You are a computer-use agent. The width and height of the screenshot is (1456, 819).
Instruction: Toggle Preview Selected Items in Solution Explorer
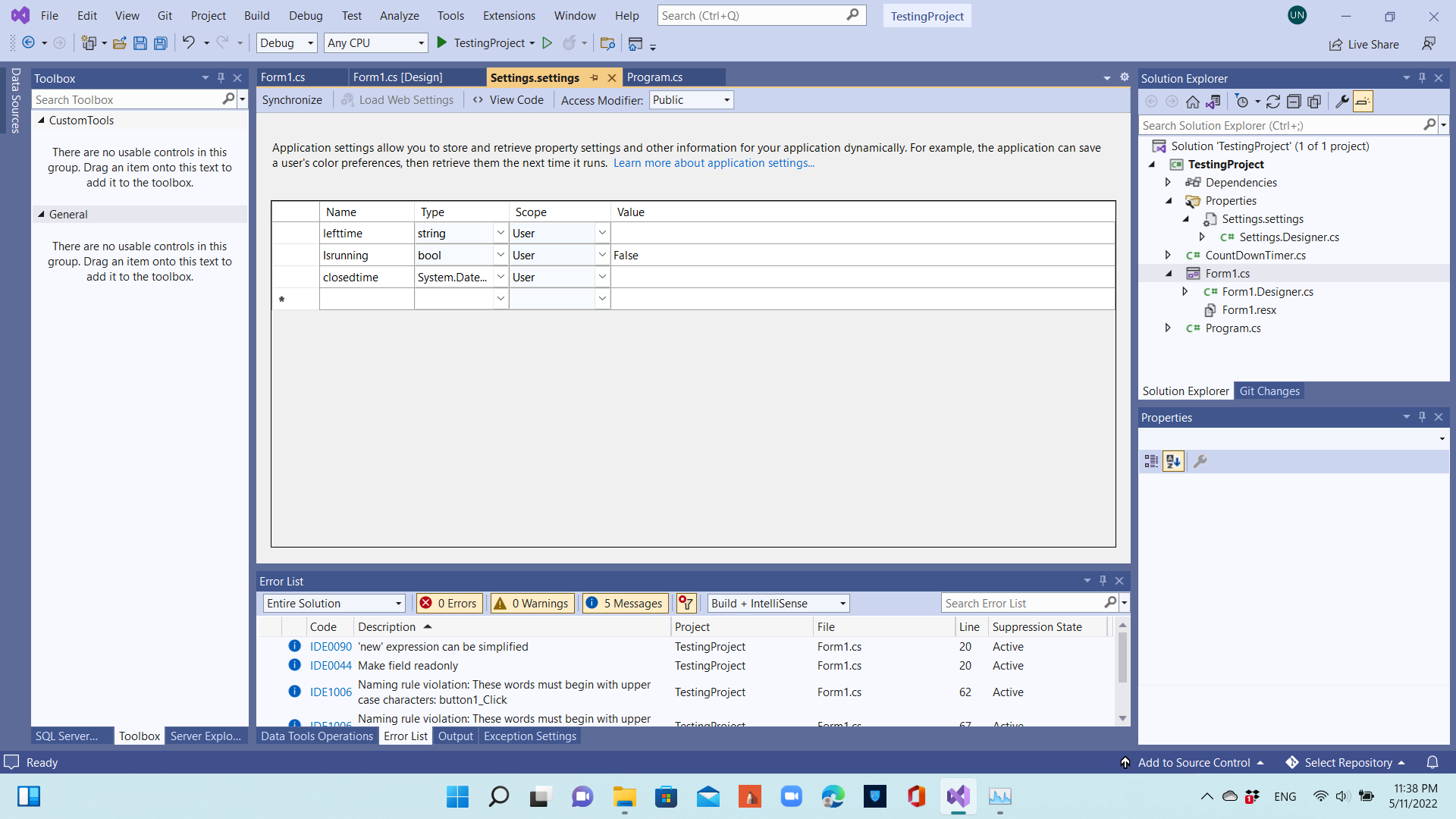click(x=1363, y=102)
